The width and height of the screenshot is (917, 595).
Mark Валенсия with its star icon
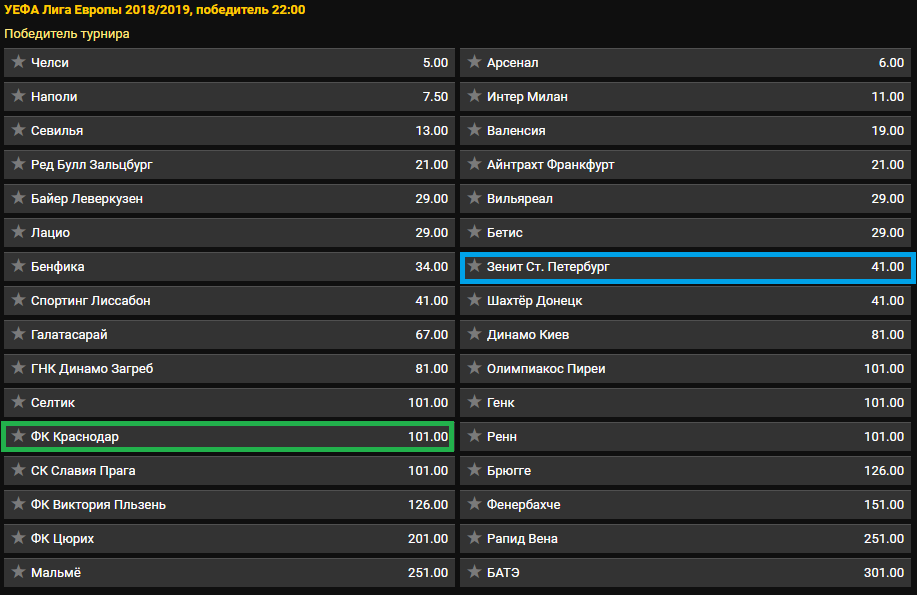coord(474,130)
